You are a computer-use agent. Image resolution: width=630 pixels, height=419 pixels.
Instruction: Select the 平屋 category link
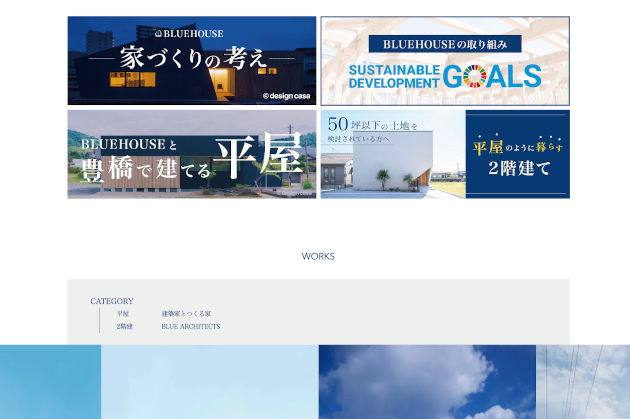coord(123,314)
